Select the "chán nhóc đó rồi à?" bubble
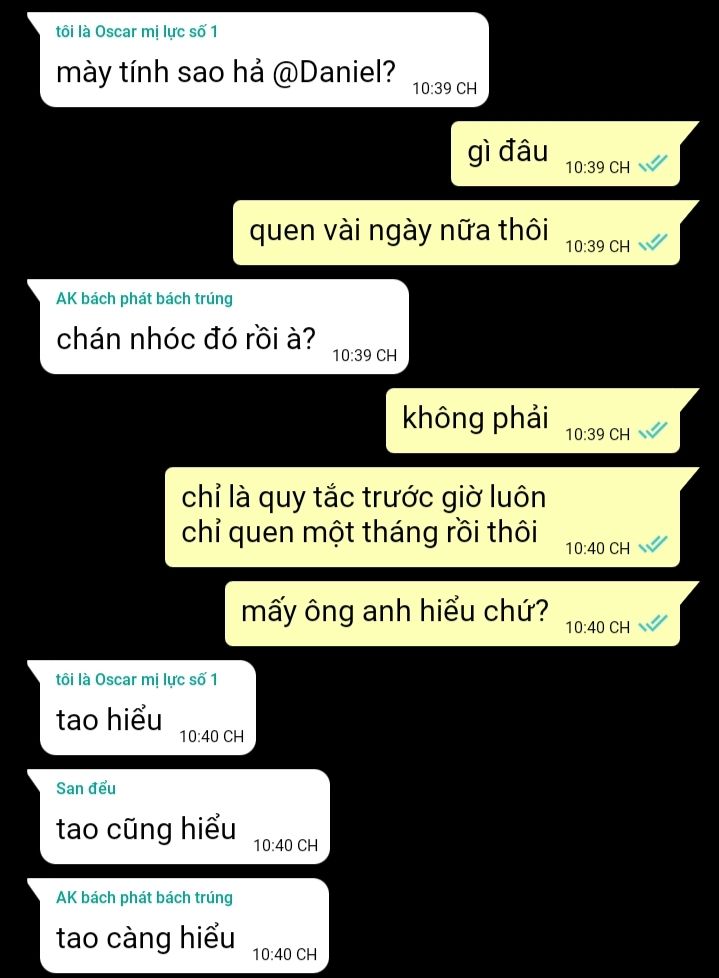Viewport: 719px width, 978px height. (224, 327)
